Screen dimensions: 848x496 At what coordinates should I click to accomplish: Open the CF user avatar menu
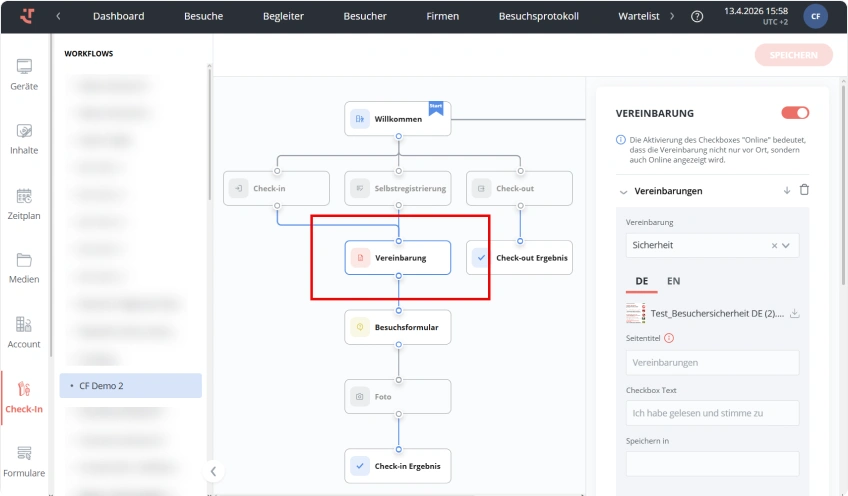(816, 16)
